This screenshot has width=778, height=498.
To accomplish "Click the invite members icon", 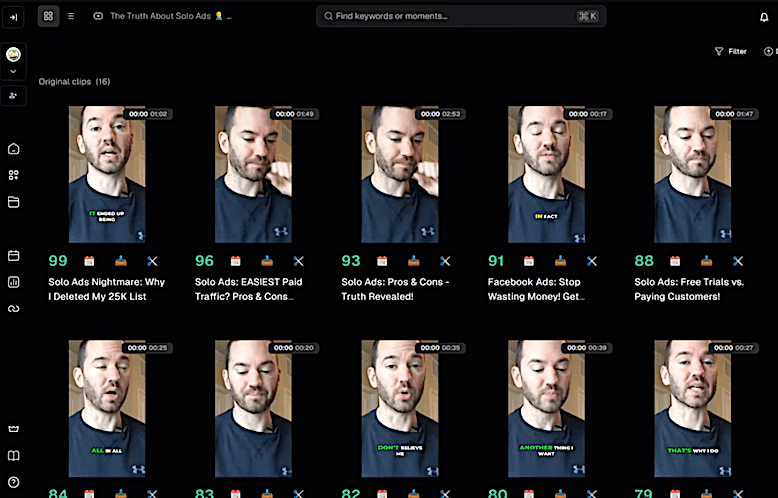I will [14, 95].
